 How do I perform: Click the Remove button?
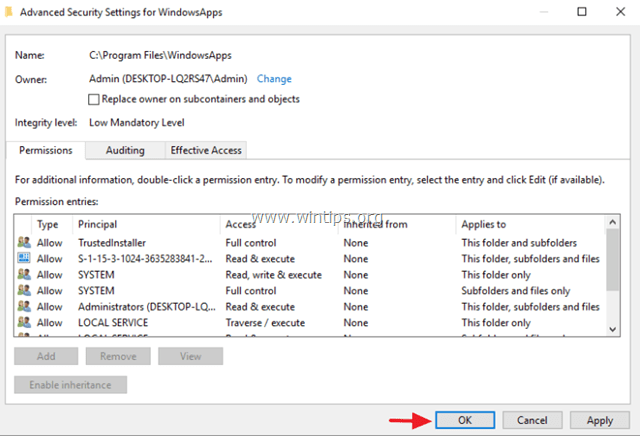point(118,356)
